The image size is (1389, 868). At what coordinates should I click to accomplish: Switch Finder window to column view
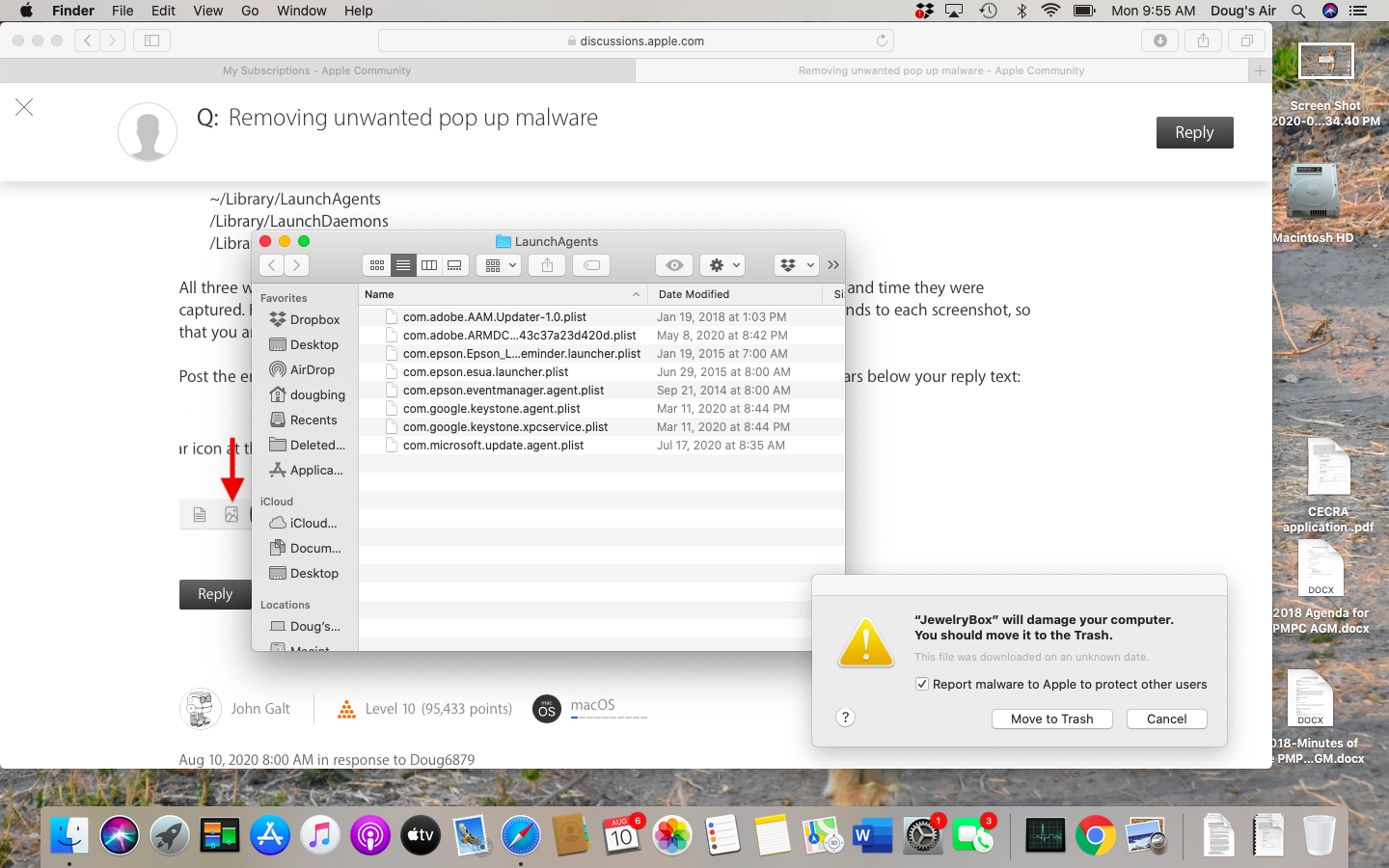click(429, 265)
